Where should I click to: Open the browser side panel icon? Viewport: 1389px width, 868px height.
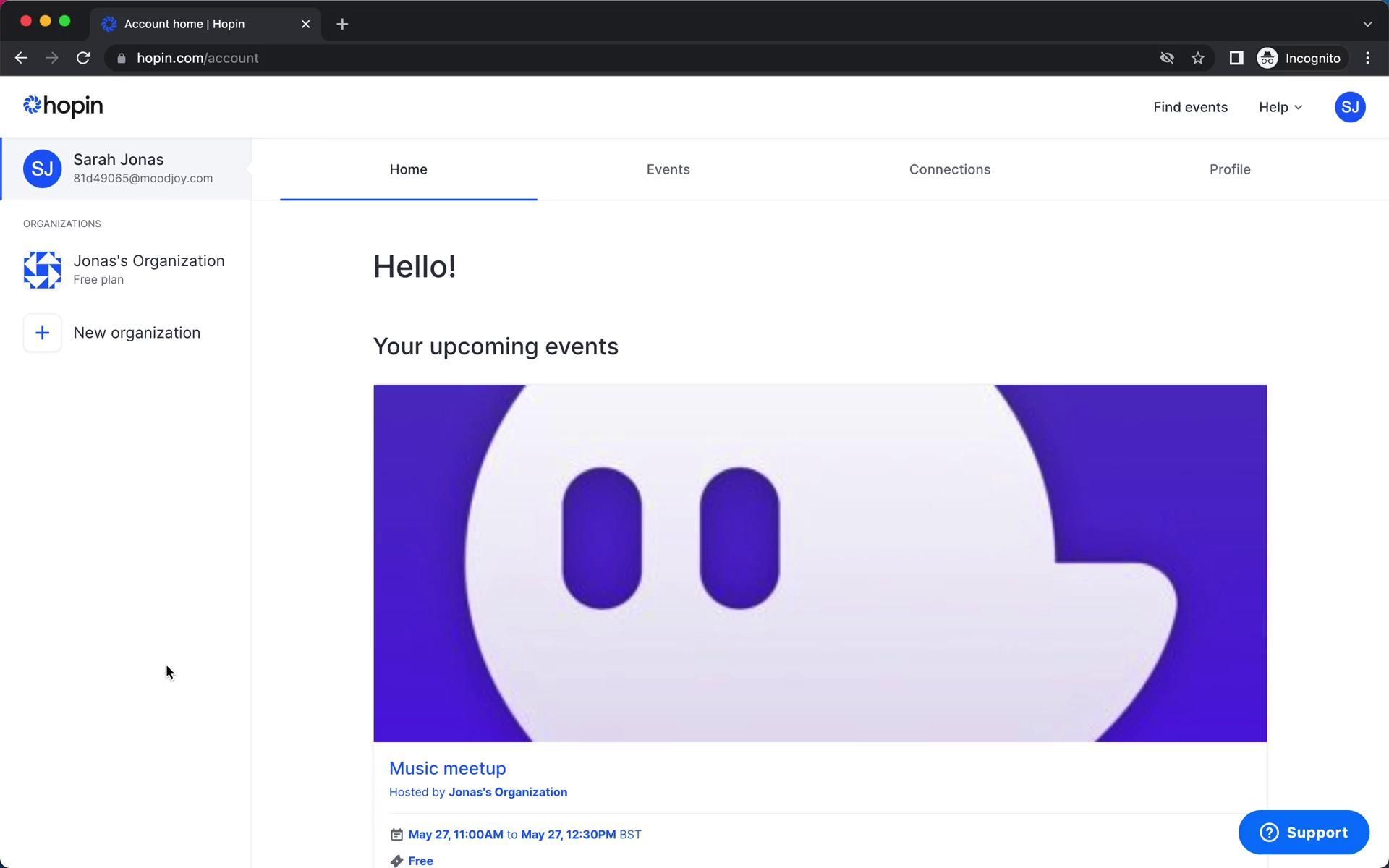1236,58
